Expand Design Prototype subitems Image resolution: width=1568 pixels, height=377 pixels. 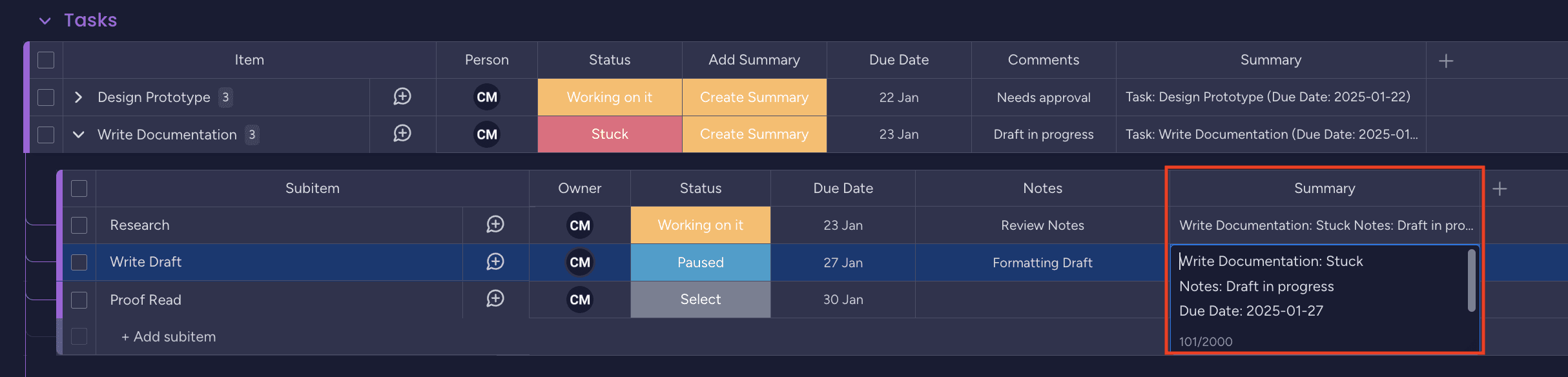pos(78,97)
